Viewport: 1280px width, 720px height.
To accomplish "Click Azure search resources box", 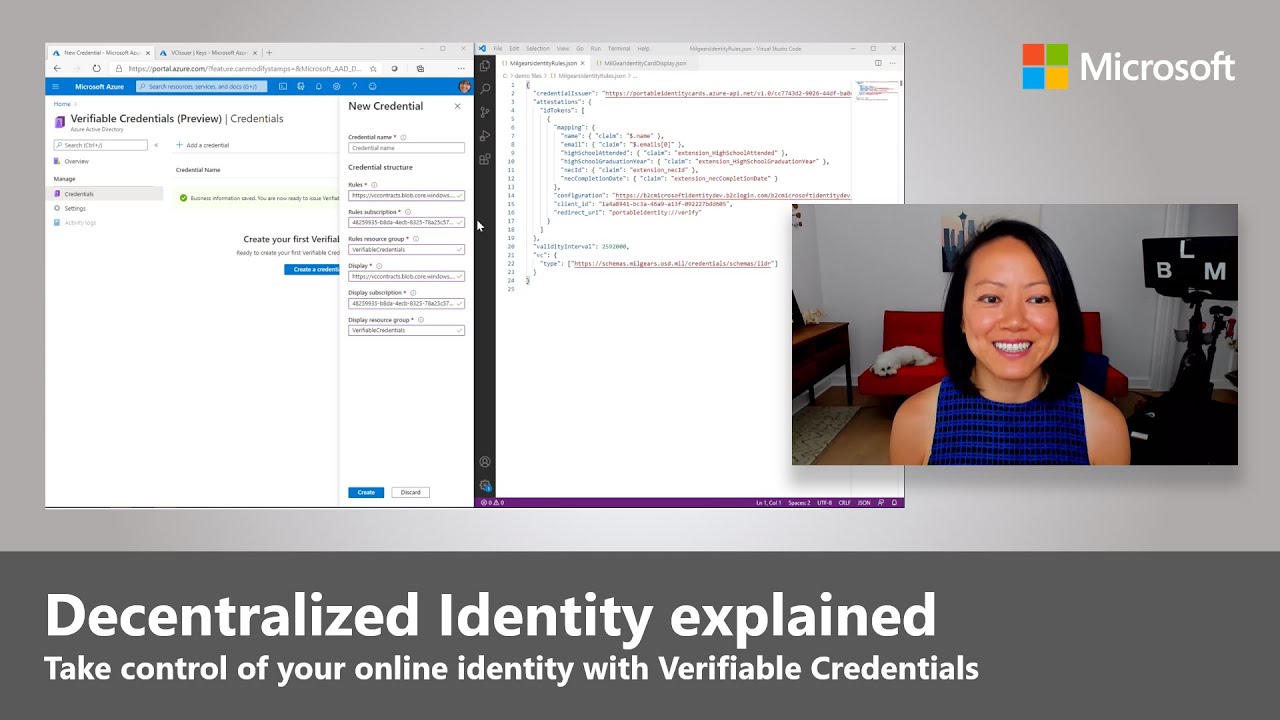I will 203,87.
